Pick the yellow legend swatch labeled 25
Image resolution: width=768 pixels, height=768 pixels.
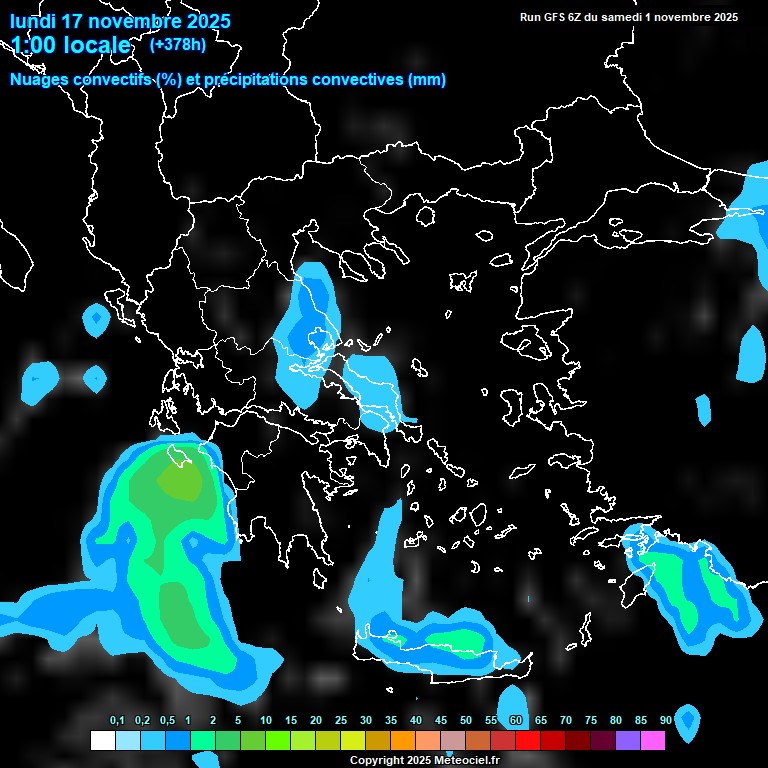coord(352,740)
